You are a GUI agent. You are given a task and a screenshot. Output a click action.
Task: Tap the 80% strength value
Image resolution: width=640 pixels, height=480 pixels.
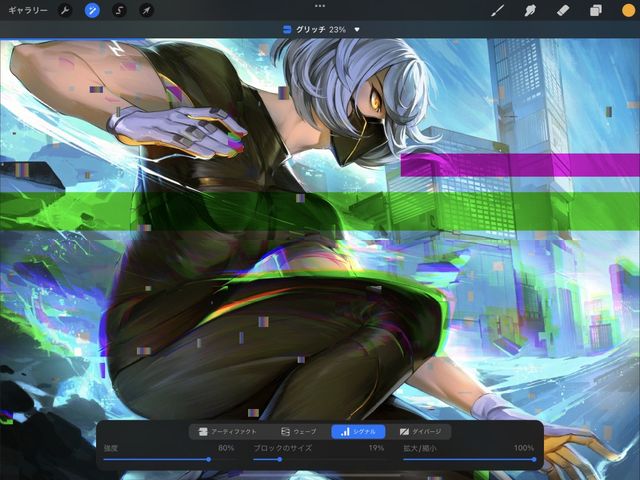point(226,448)
